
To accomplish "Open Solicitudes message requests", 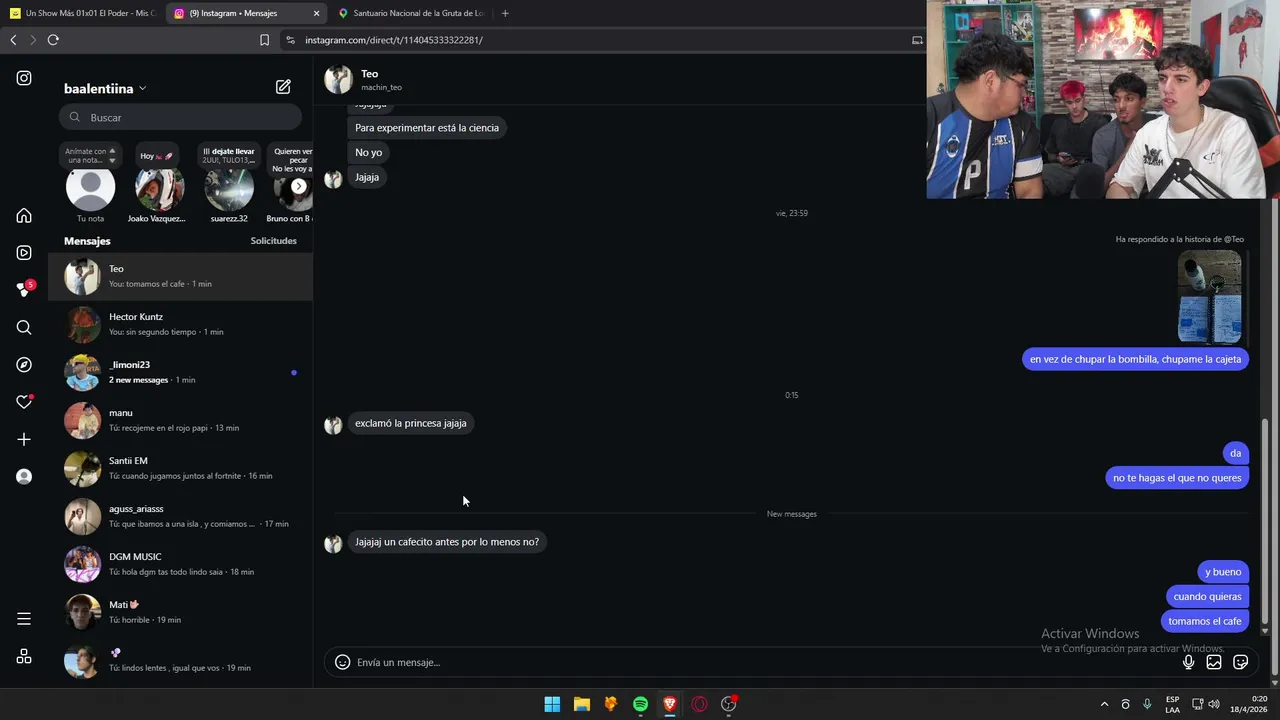I will [x=273, y=241].
